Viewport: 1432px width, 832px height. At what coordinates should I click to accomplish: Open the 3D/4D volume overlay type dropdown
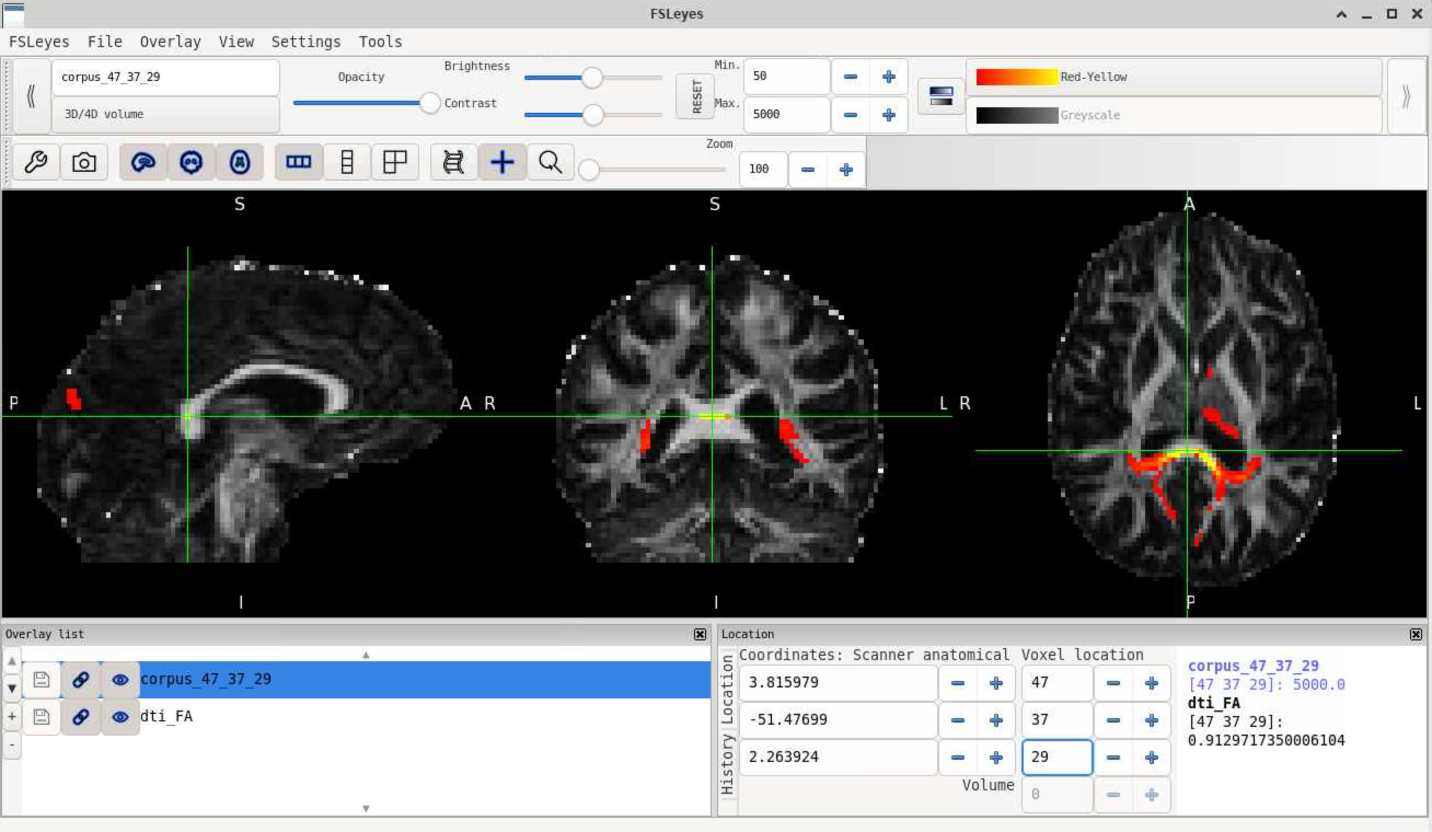[x=166, y=114]
